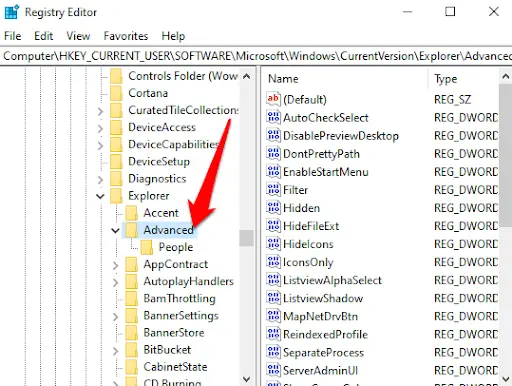Screen dimensions: 512x386
Task: Click the (Default) string value icon
Action: pos(273,99)
